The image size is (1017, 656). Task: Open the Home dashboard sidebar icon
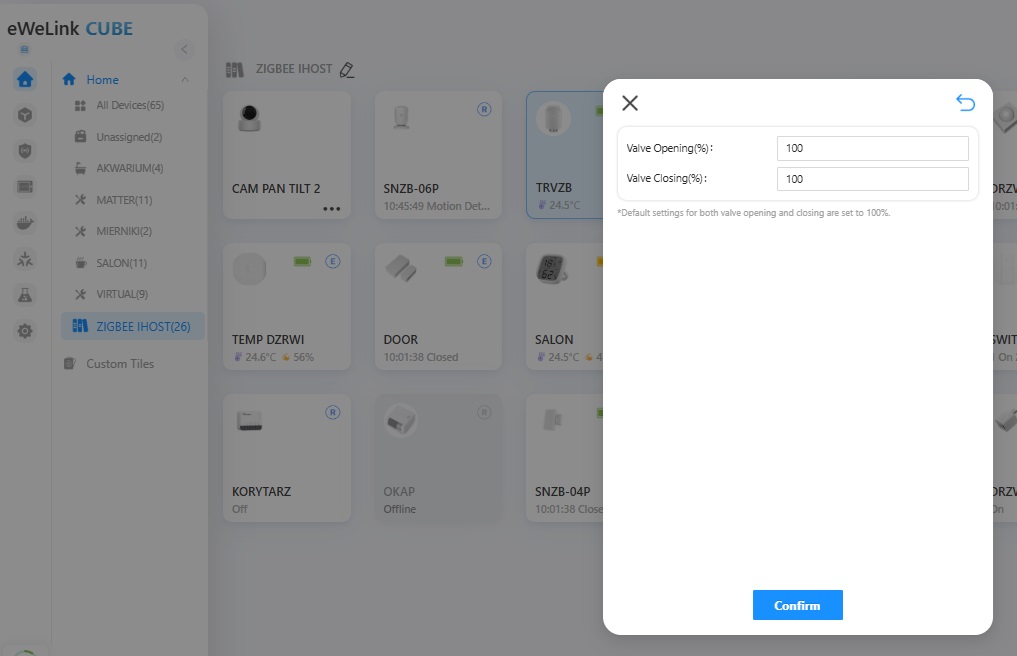tap(25, 79)
